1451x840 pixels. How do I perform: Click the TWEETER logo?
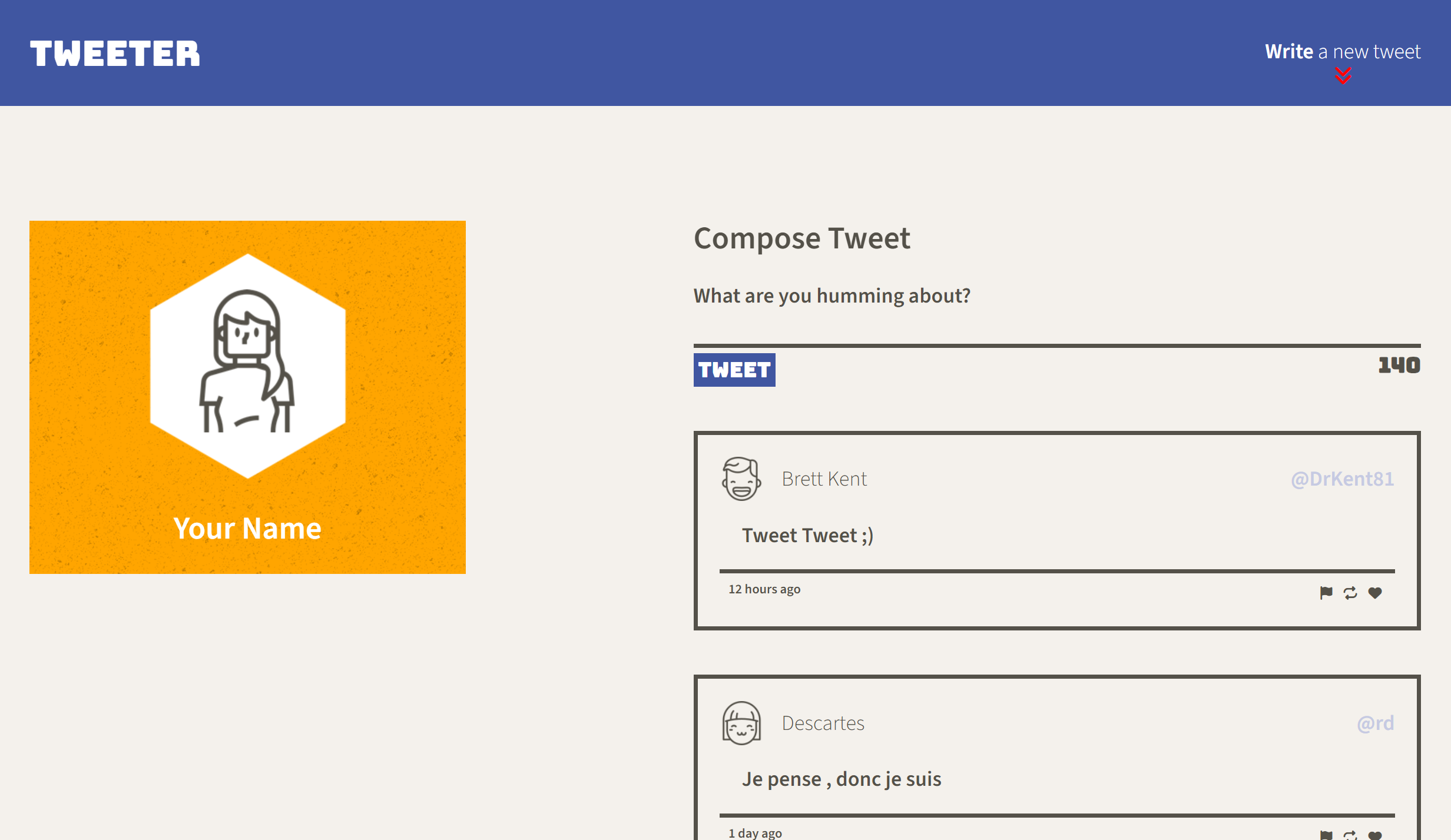point(115,54)
